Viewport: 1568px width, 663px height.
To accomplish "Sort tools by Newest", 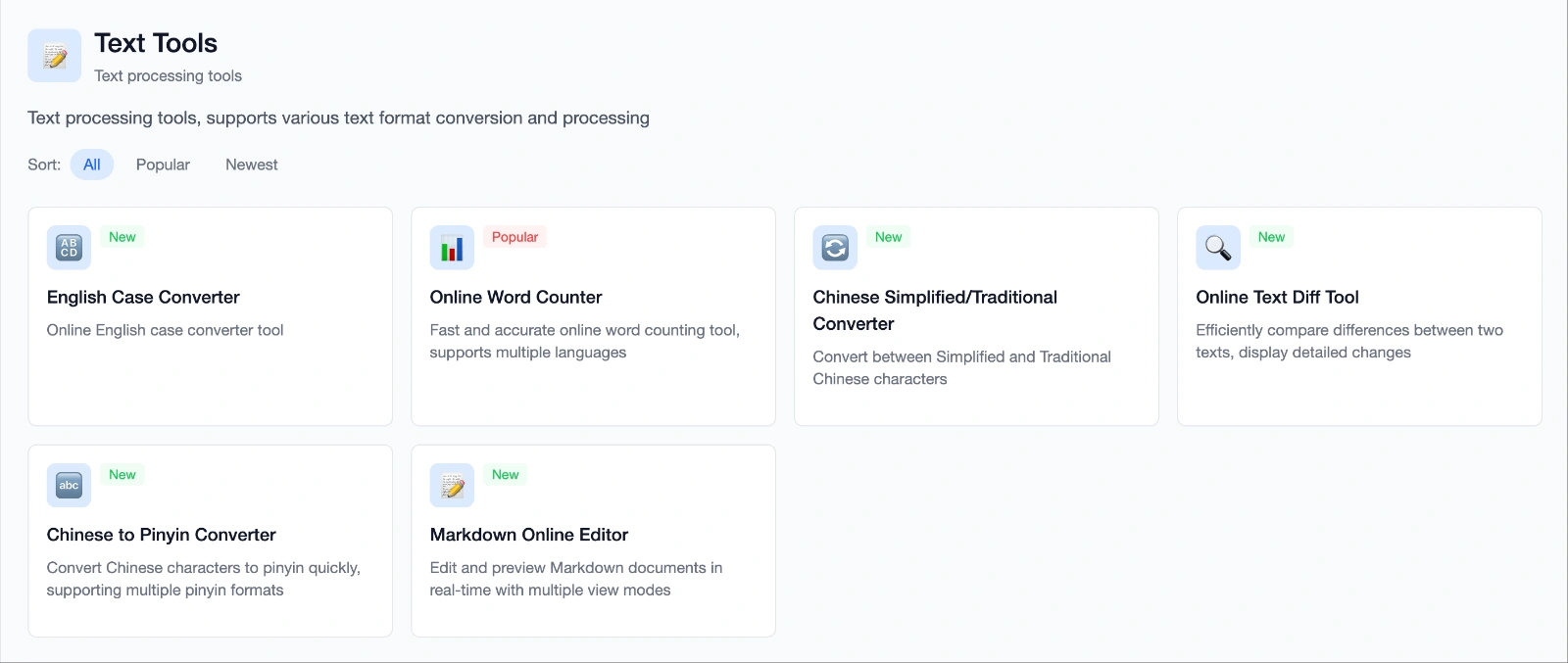I will pyautogui.click(x=252, y=165).
